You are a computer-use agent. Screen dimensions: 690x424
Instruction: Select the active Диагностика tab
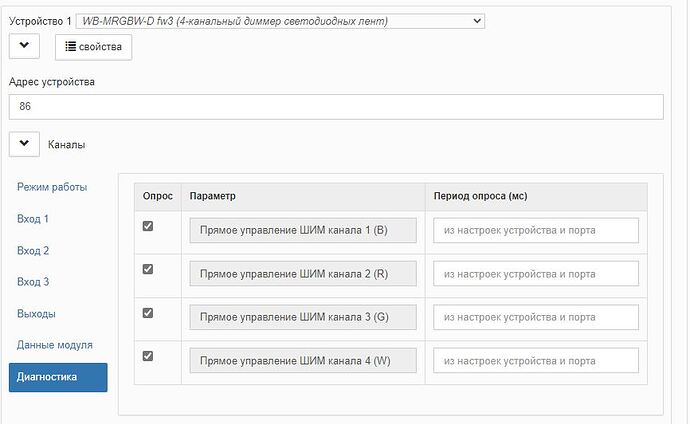click(x=58, y=377)
